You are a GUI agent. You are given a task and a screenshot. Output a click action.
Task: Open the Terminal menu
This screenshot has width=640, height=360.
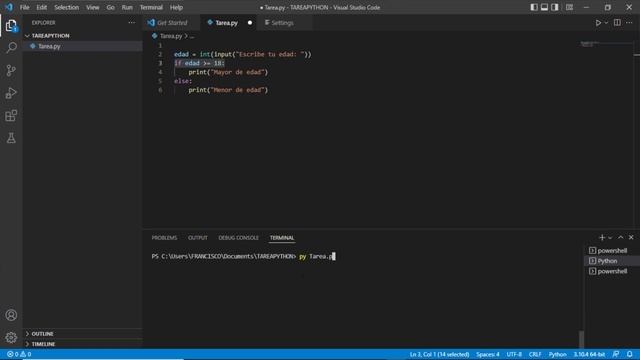click(151, 7)
